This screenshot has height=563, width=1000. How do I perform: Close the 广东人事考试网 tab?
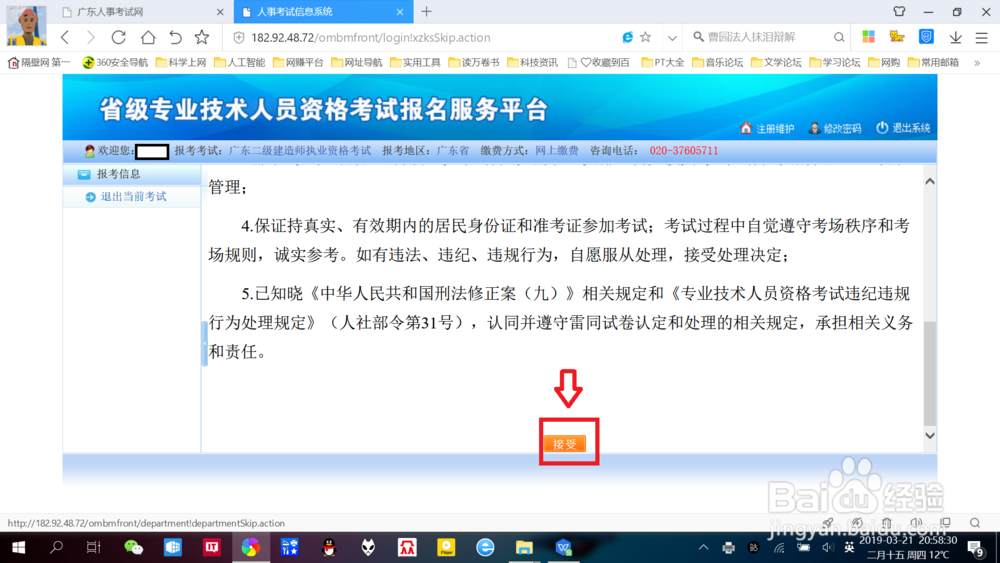(220, 12)
